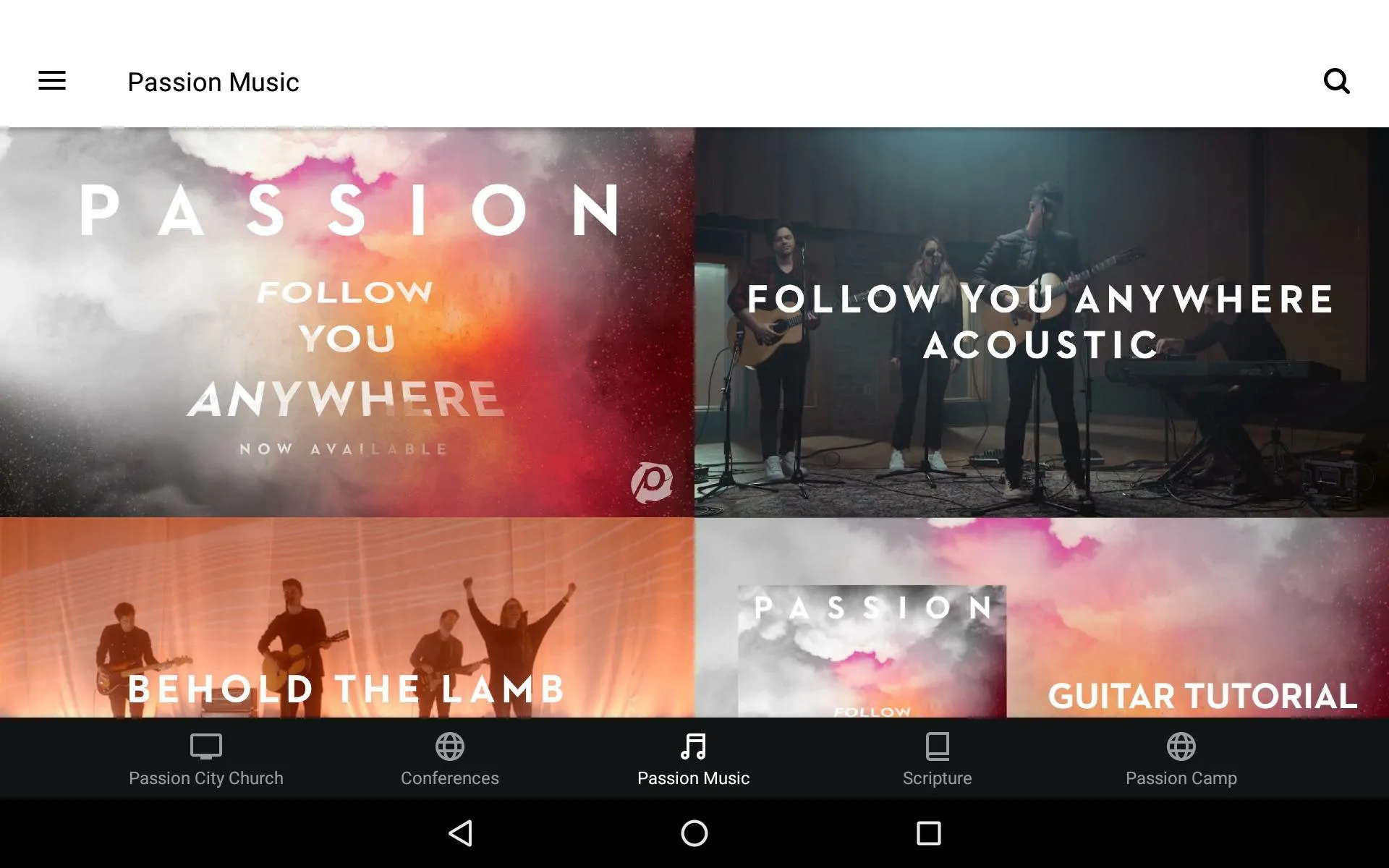Expand the bottom navigation menu

tap(52, 81)
